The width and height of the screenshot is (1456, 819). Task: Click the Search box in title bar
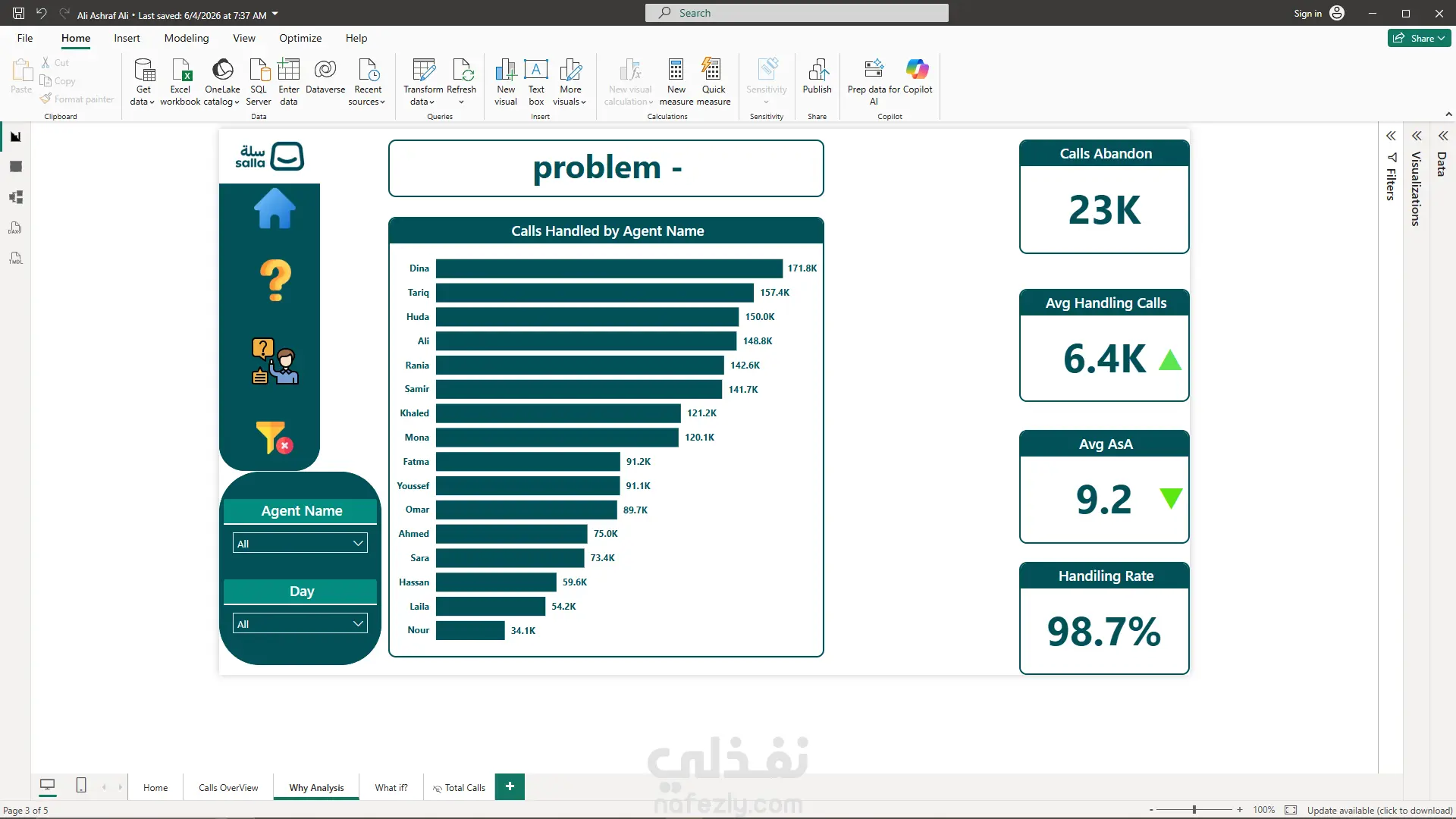point(796,13)
